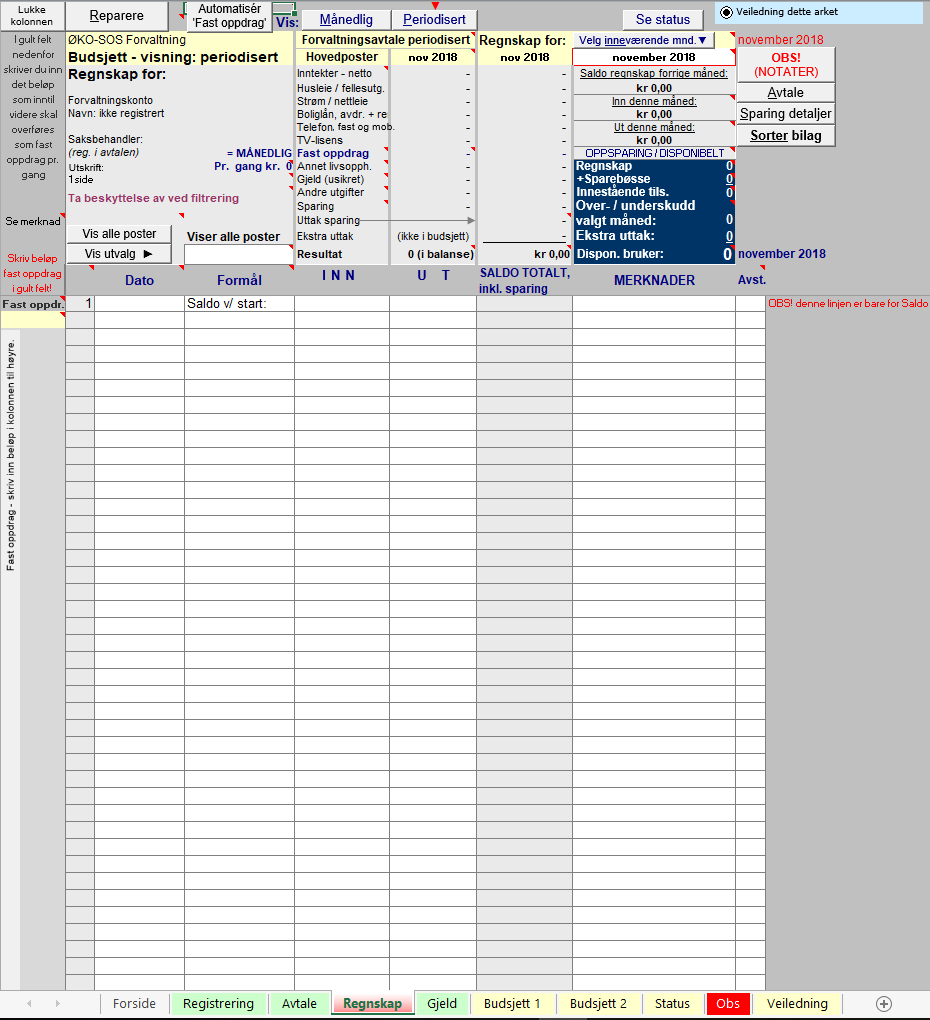Click 'TV-lisens' row label

click(x=319, y=141)
